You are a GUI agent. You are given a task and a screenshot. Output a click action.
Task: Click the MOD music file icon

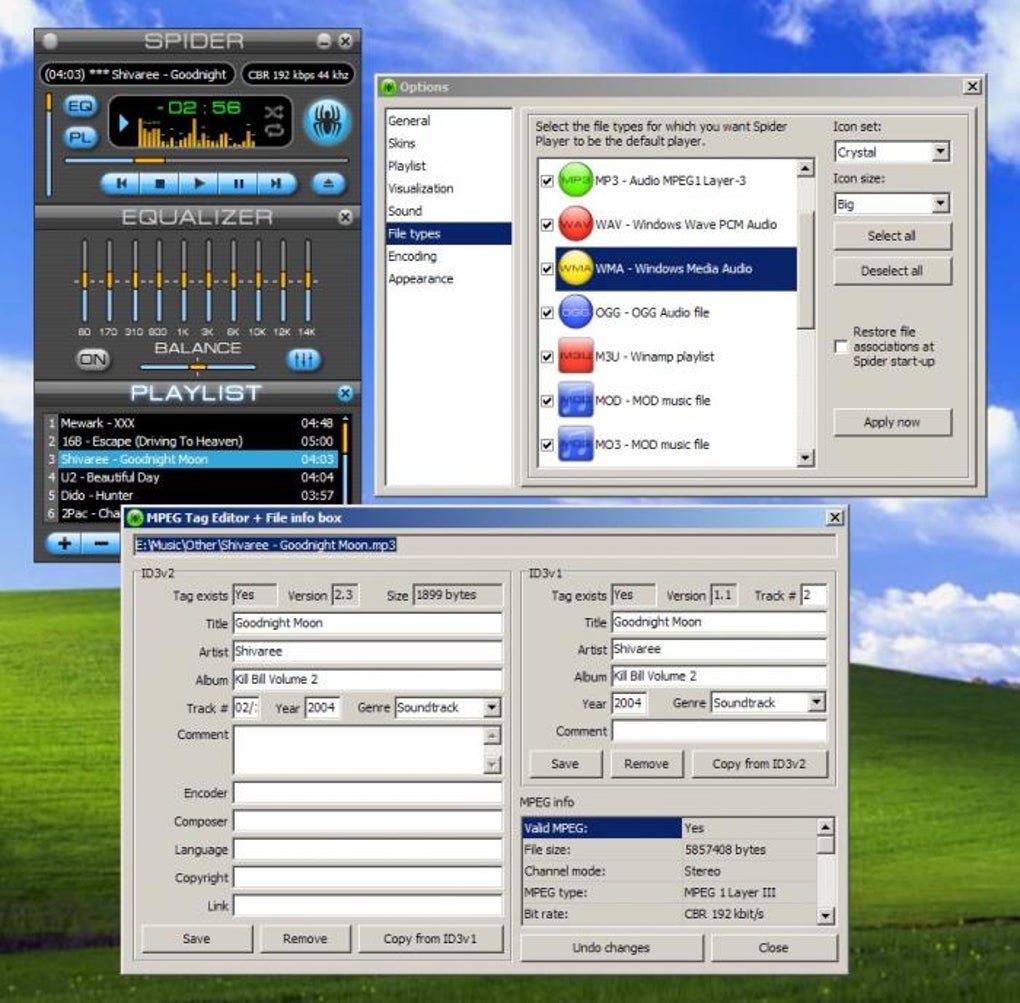575,400
